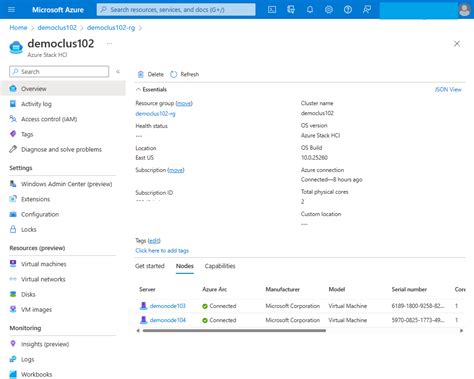Click here to add tags
The height and width of the screenshot is (379, 474).
162,251
